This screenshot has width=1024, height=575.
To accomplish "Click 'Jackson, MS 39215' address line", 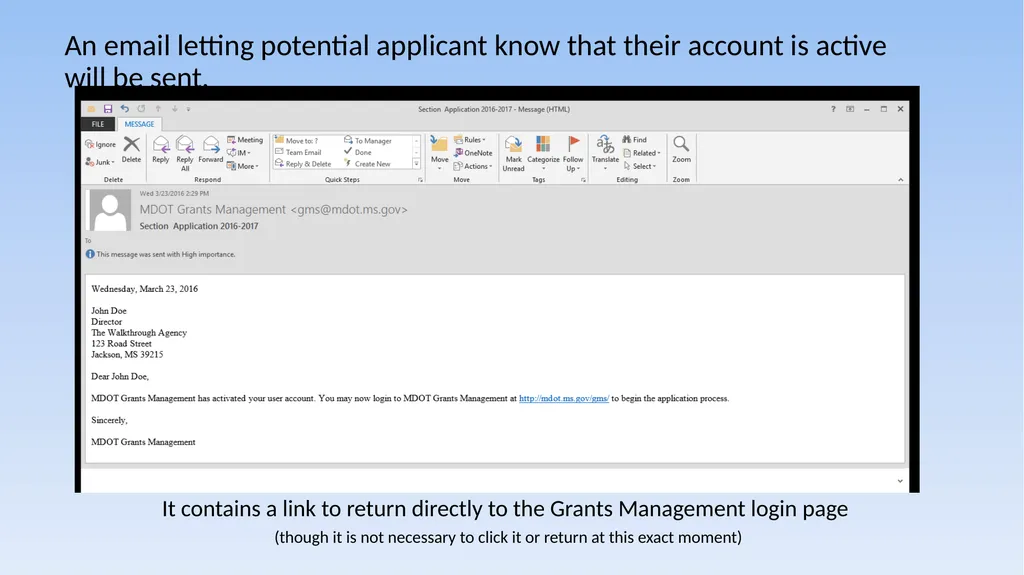I will 127,355.
